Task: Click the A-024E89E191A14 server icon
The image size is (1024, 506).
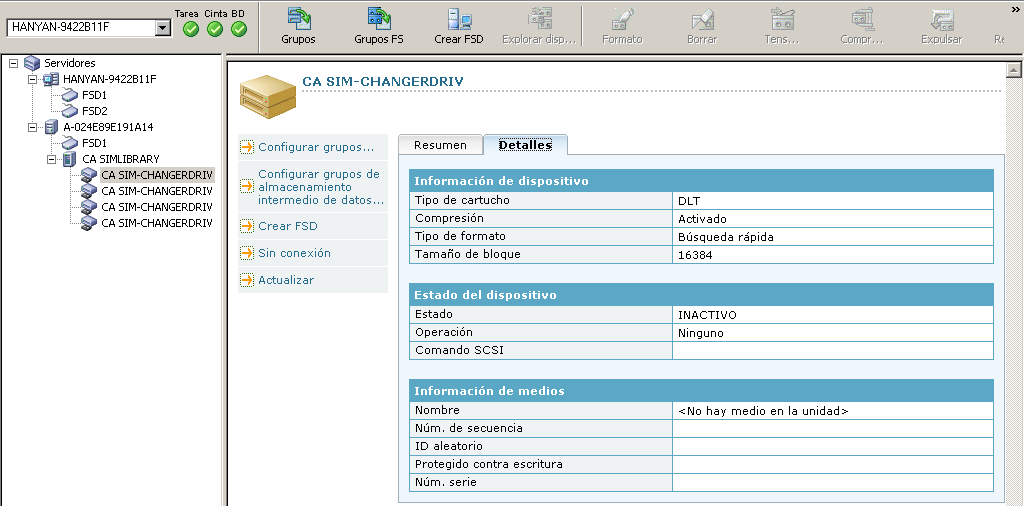Action: [51, 127]
